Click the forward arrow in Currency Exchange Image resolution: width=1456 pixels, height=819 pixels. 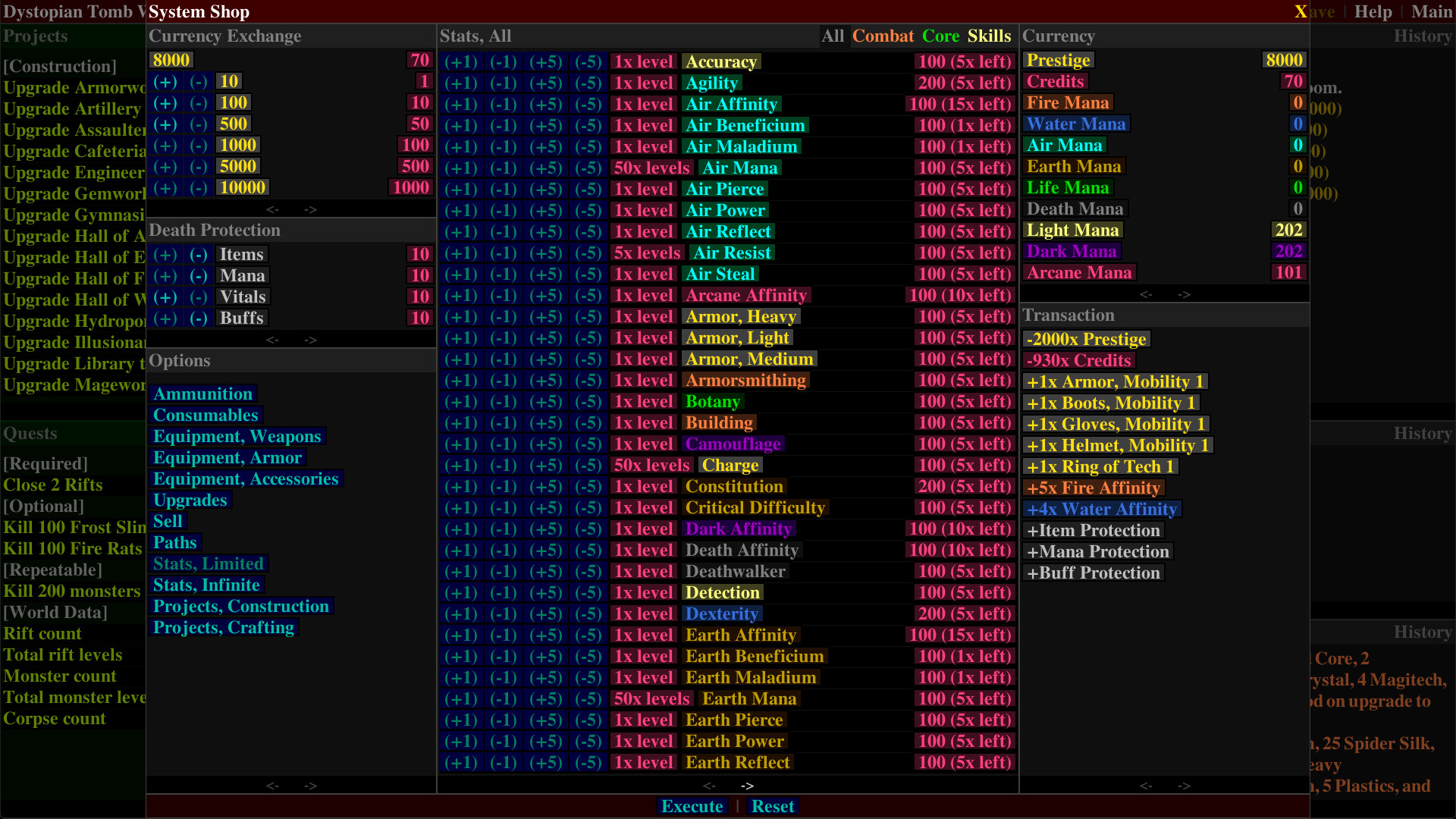click(311, 209)
